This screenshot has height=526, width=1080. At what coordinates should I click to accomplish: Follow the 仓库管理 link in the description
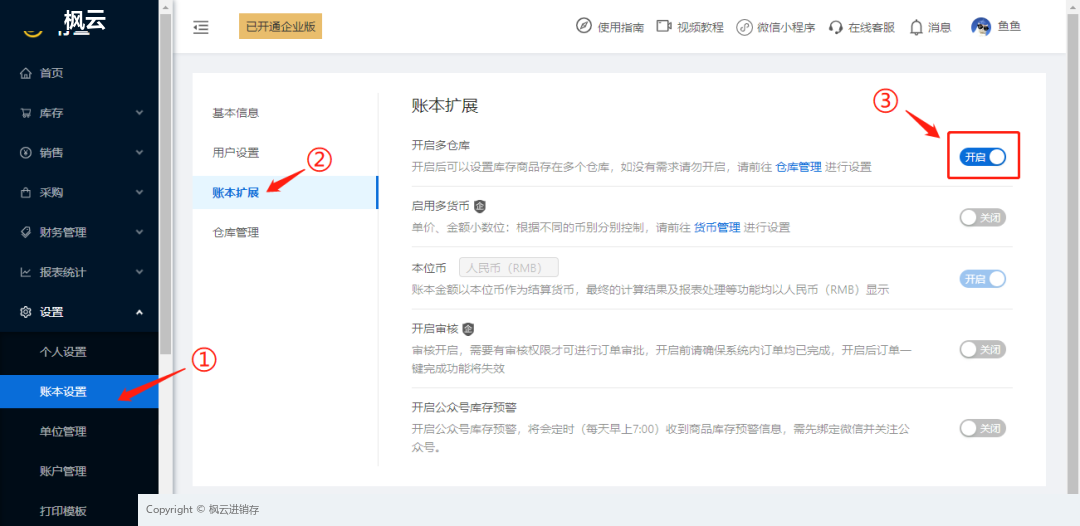798,167
